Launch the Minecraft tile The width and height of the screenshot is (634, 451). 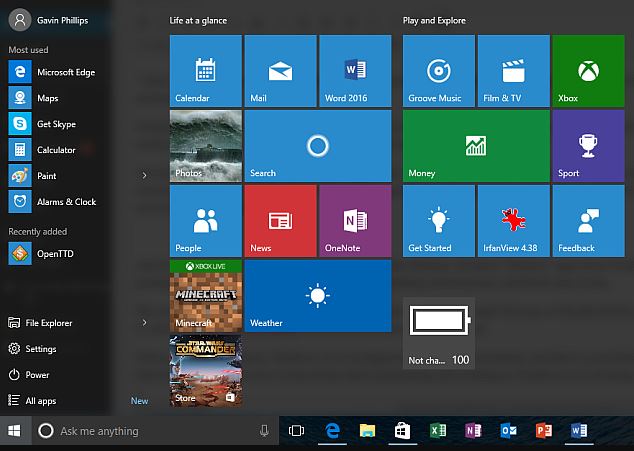(205, 296)
